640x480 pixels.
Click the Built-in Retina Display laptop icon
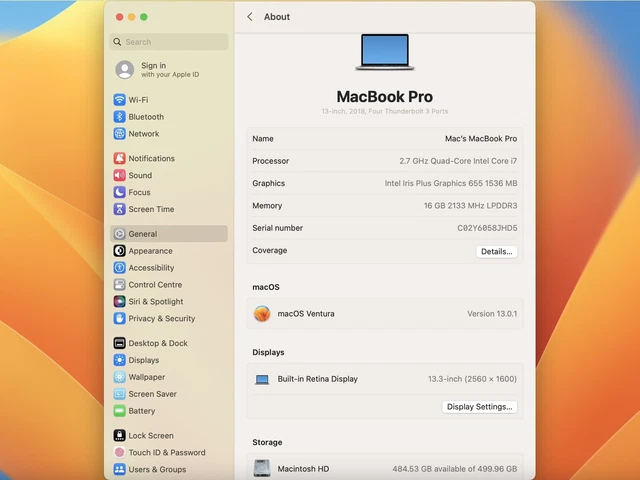[262, 380]
